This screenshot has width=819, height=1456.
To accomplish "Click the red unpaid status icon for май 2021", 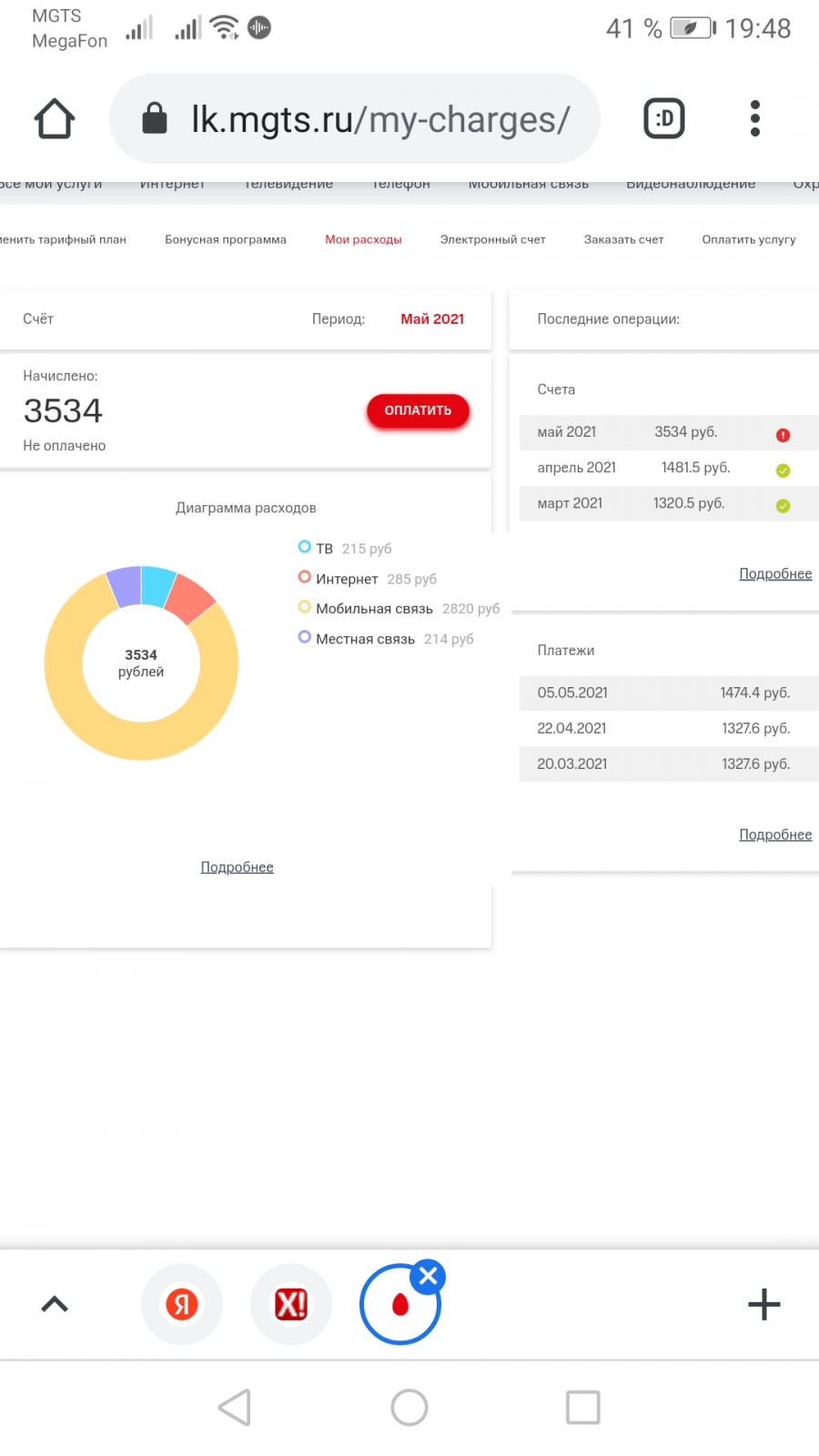I will pos(783,435).
